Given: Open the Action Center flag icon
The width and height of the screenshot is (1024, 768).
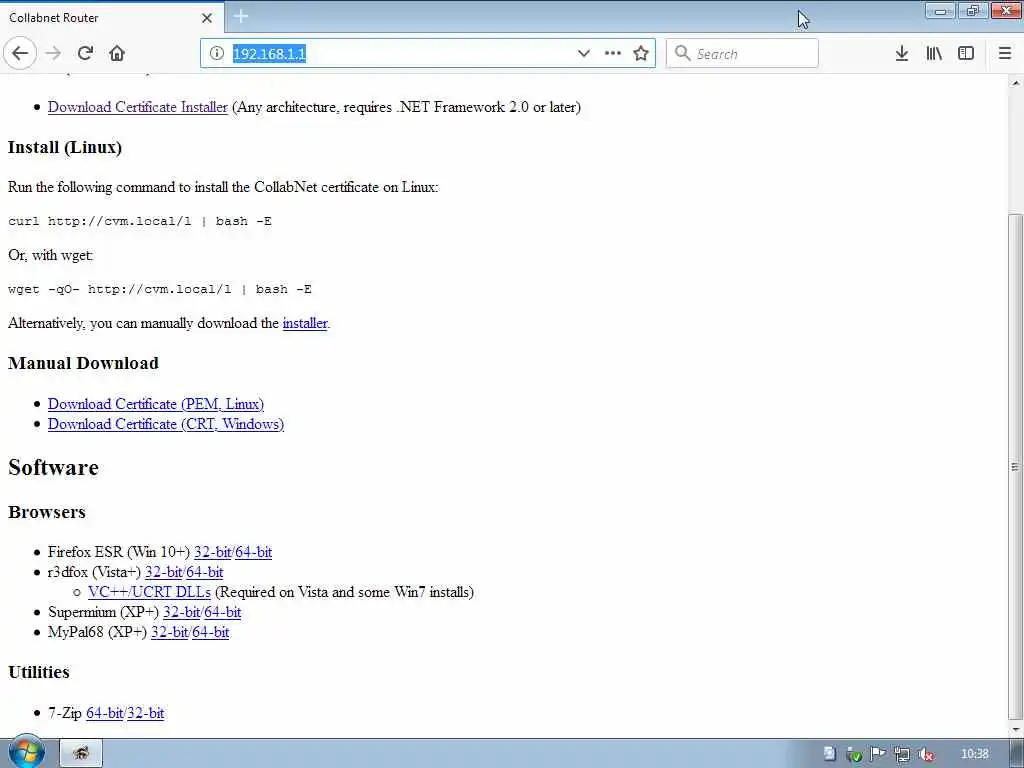Looking at the screenshot, I should (x=878, y=754).
